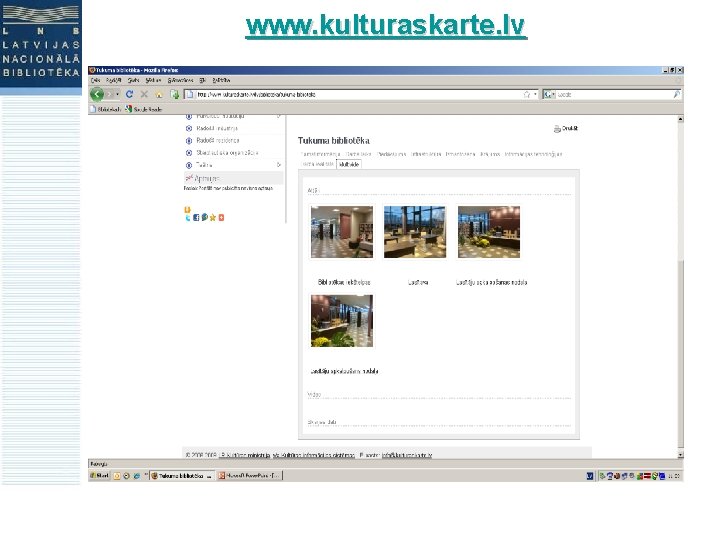The width and height of the screenshot is (720, 540).
Task: Switch to the Darba laiks tab
Action: (359, 154)
